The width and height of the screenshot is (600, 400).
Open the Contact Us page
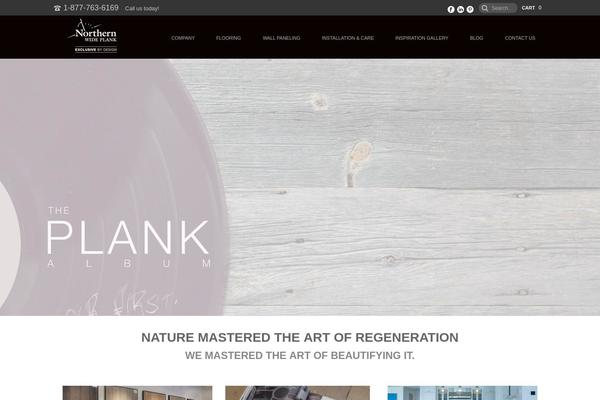[x=520, y=38]
